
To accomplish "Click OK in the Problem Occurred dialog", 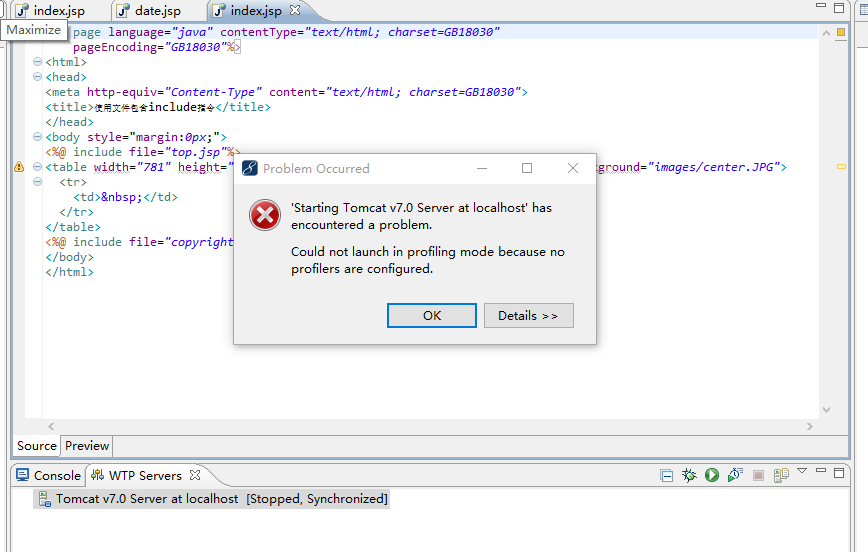I will click(432, 316).
